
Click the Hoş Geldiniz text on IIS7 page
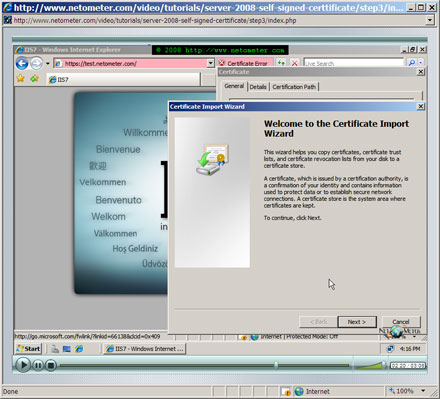click(135, 249)
